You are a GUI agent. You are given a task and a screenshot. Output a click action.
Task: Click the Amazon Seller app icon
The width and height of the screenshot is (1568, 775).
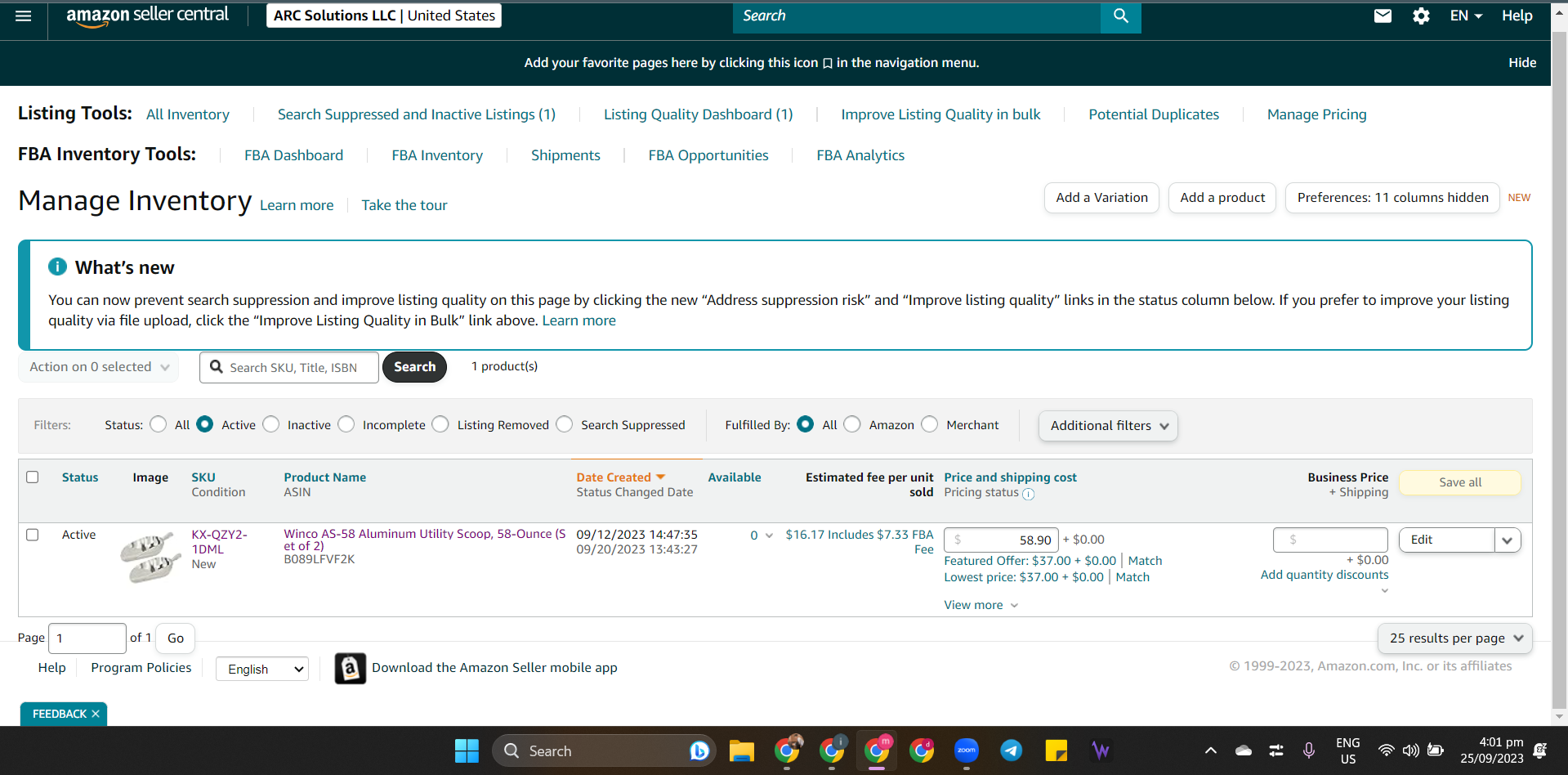click(x=350, y=668)
